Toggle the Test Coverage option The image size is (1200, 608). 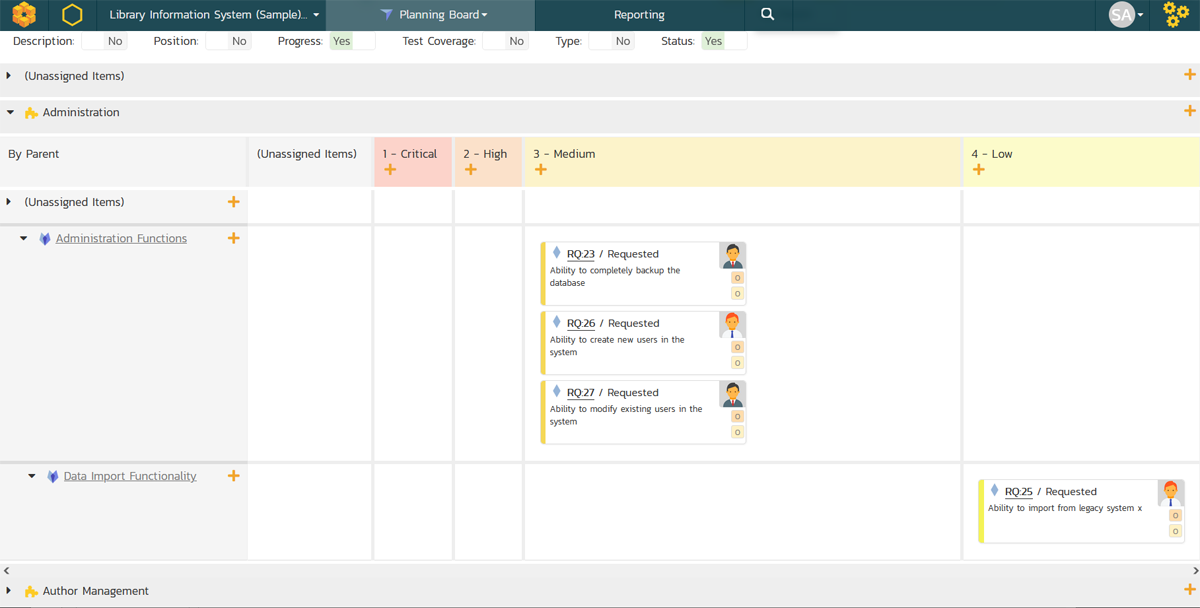(x=505, y=41)
